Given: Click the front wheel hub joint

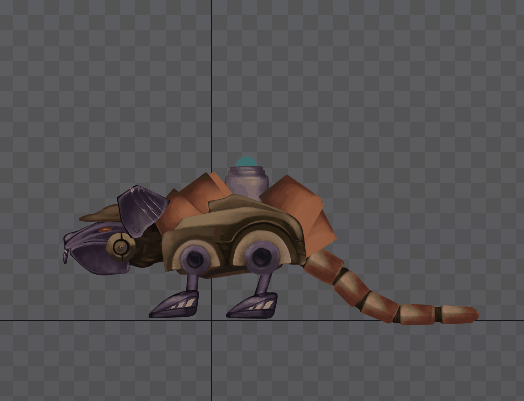Looking at the screenshot, I should click(x=195, y=259).
